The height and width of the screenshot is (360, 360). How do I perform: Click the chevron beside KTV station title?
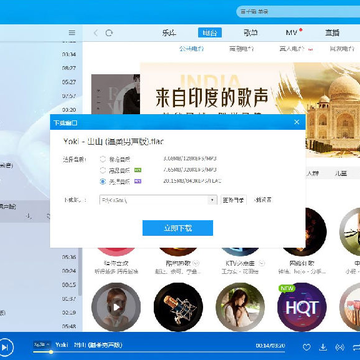(x=262, y=263)
